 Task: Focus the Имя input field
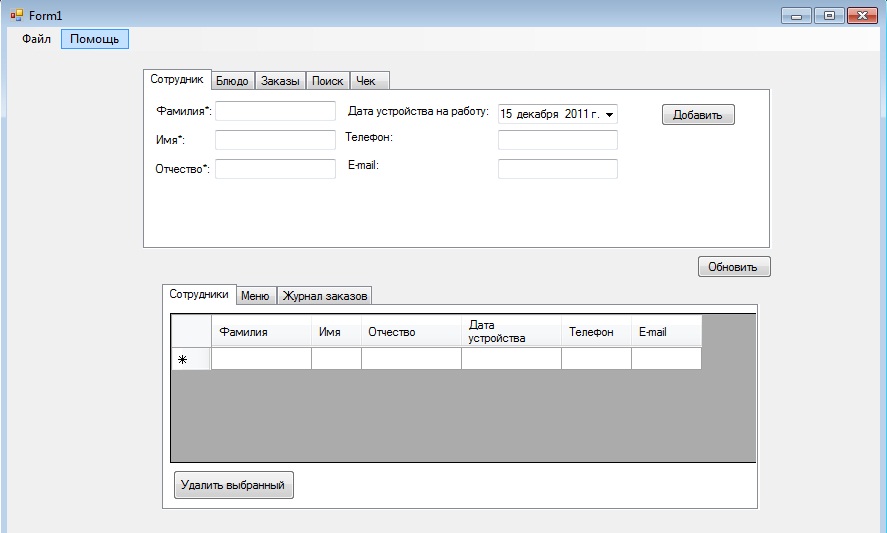click(275, 140)
